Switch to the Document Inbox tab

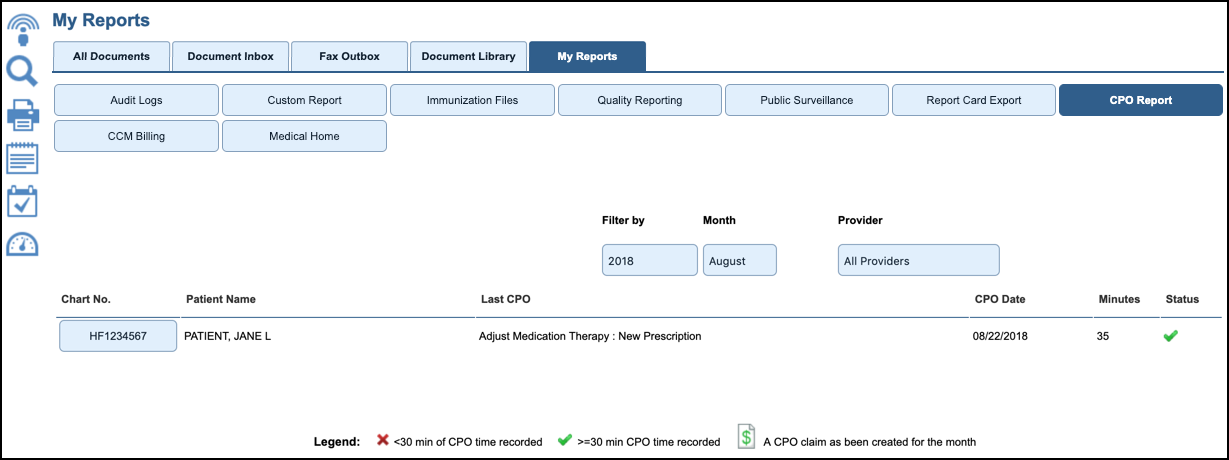230,56
